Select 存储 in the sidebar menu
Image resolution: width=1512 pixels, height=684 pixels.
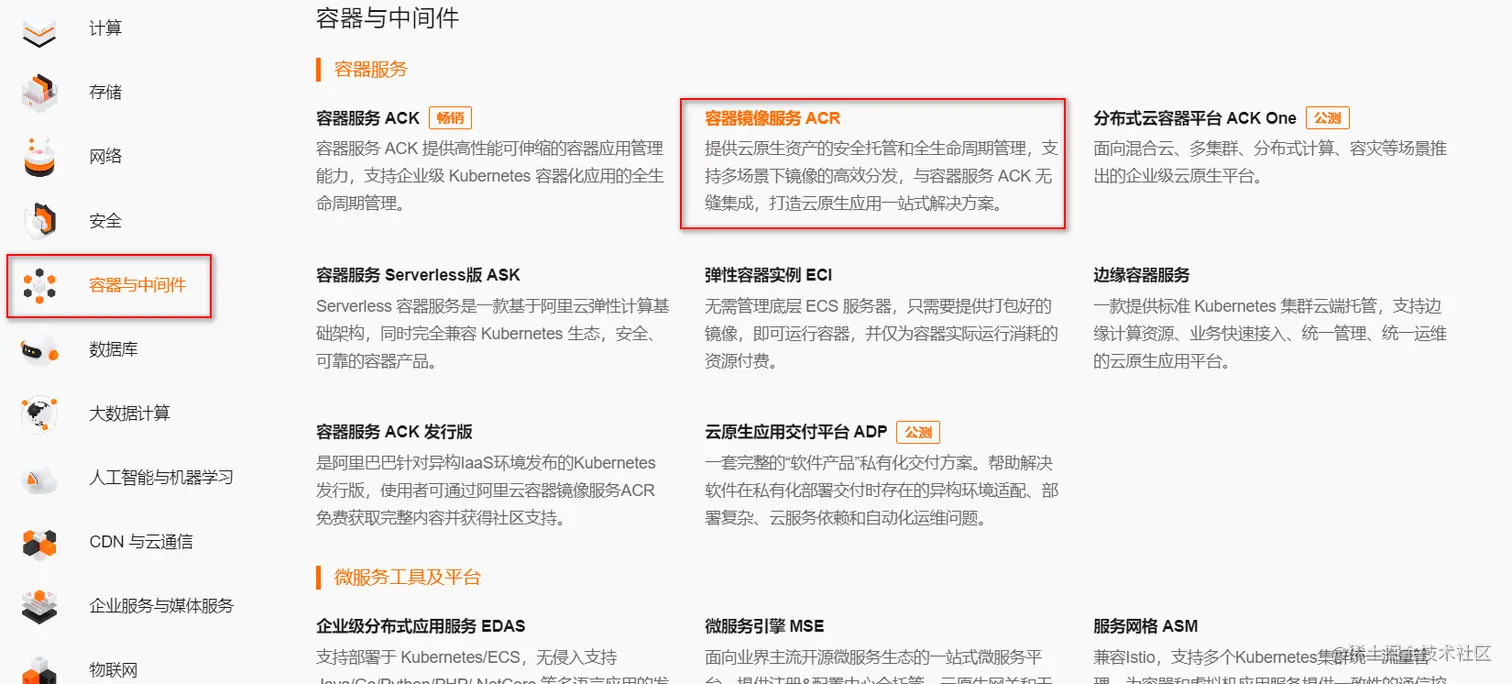pyautogui.click(x=105, y=93)
